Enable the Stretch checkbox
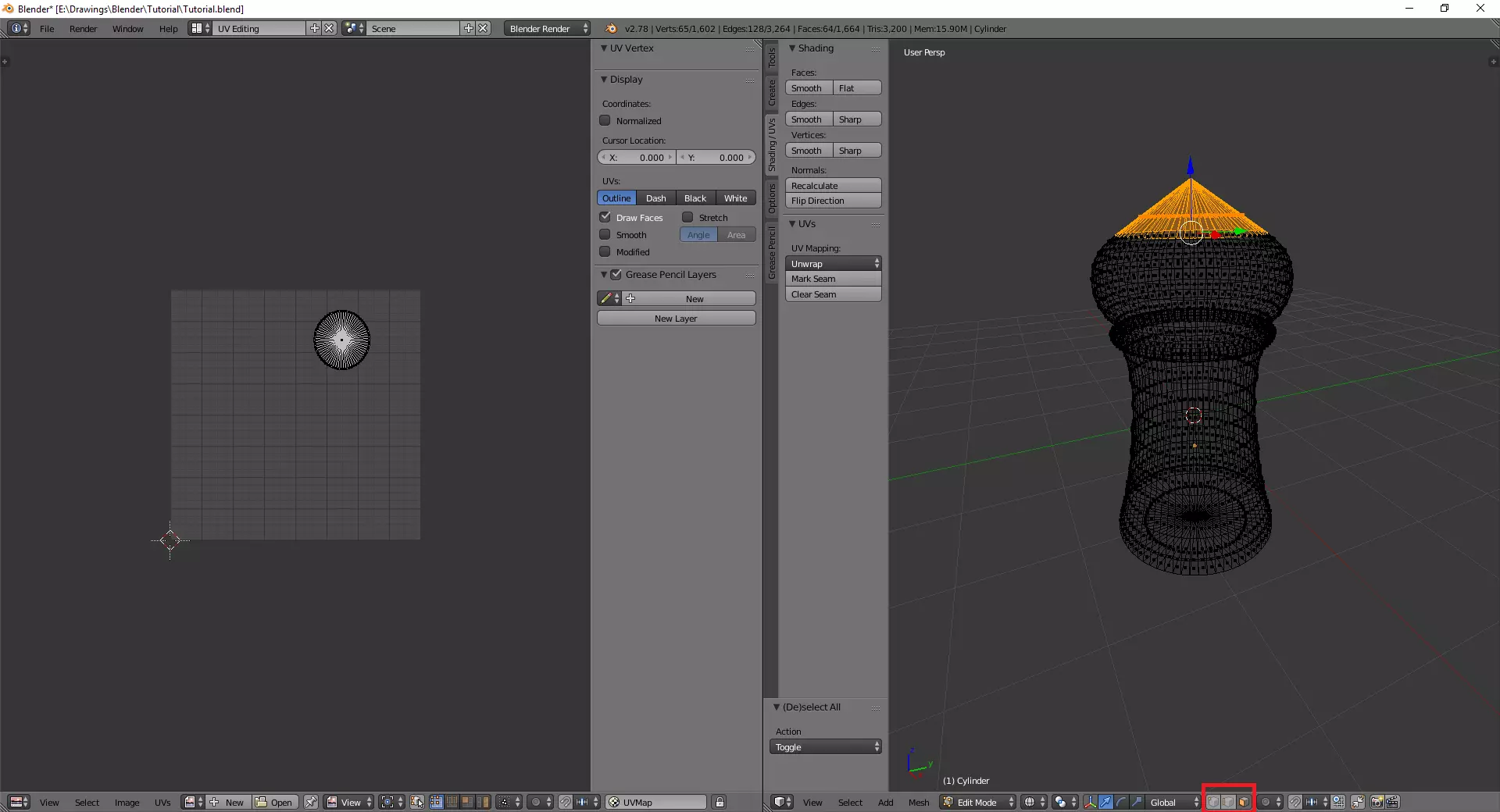The height and width of the screenshot is (812, 1500). point(687,217)
